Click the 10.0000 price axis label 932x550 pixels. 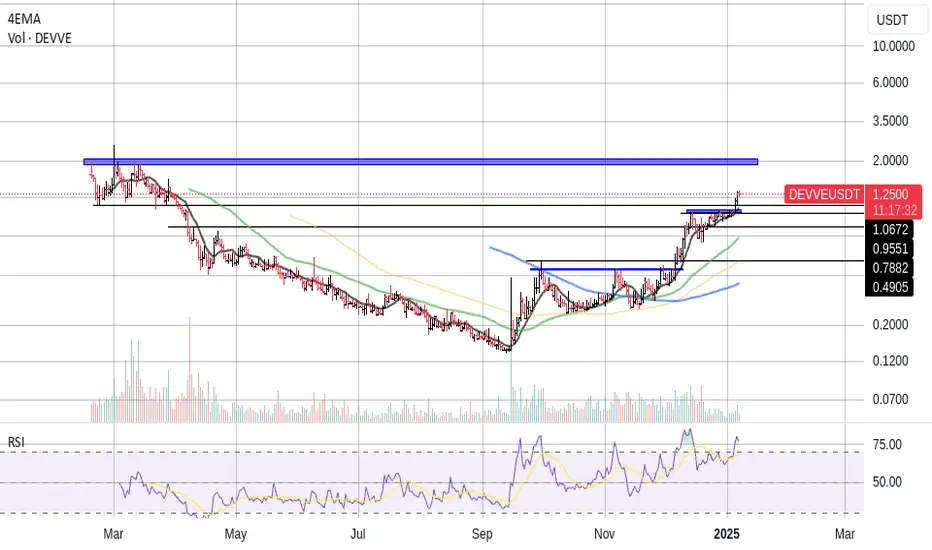(x=893, y=46)
